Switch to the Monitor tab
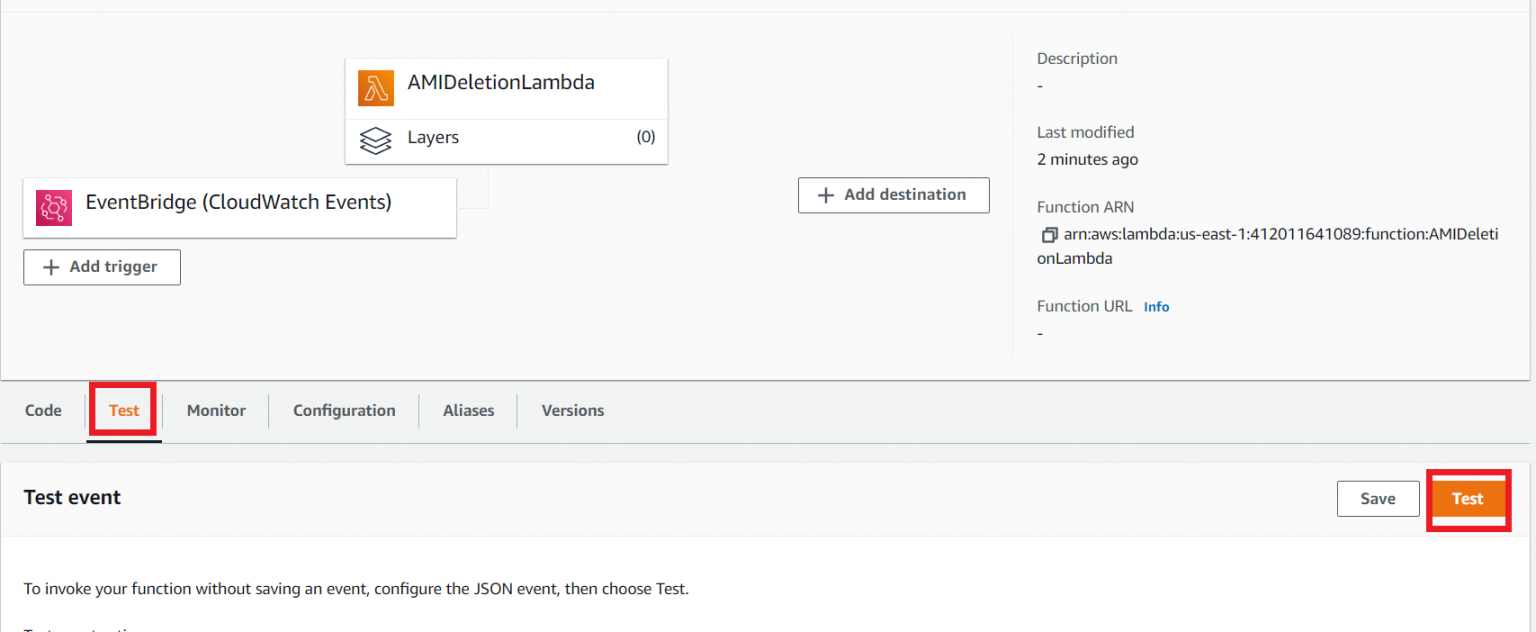This screenshot has height=632, width=1536. click(x=215, y=410)
